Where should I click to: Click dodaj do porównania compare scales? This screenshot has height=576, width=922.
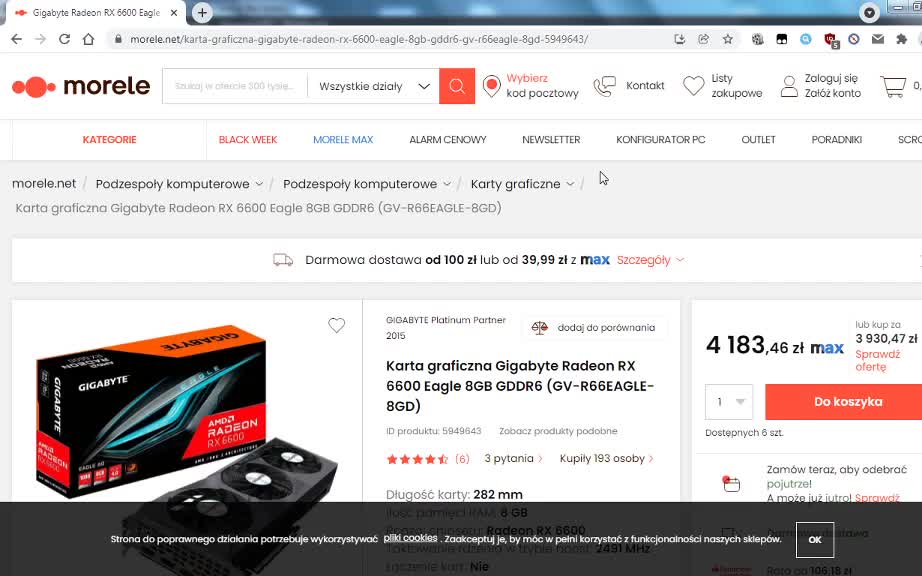pos(539,327)
